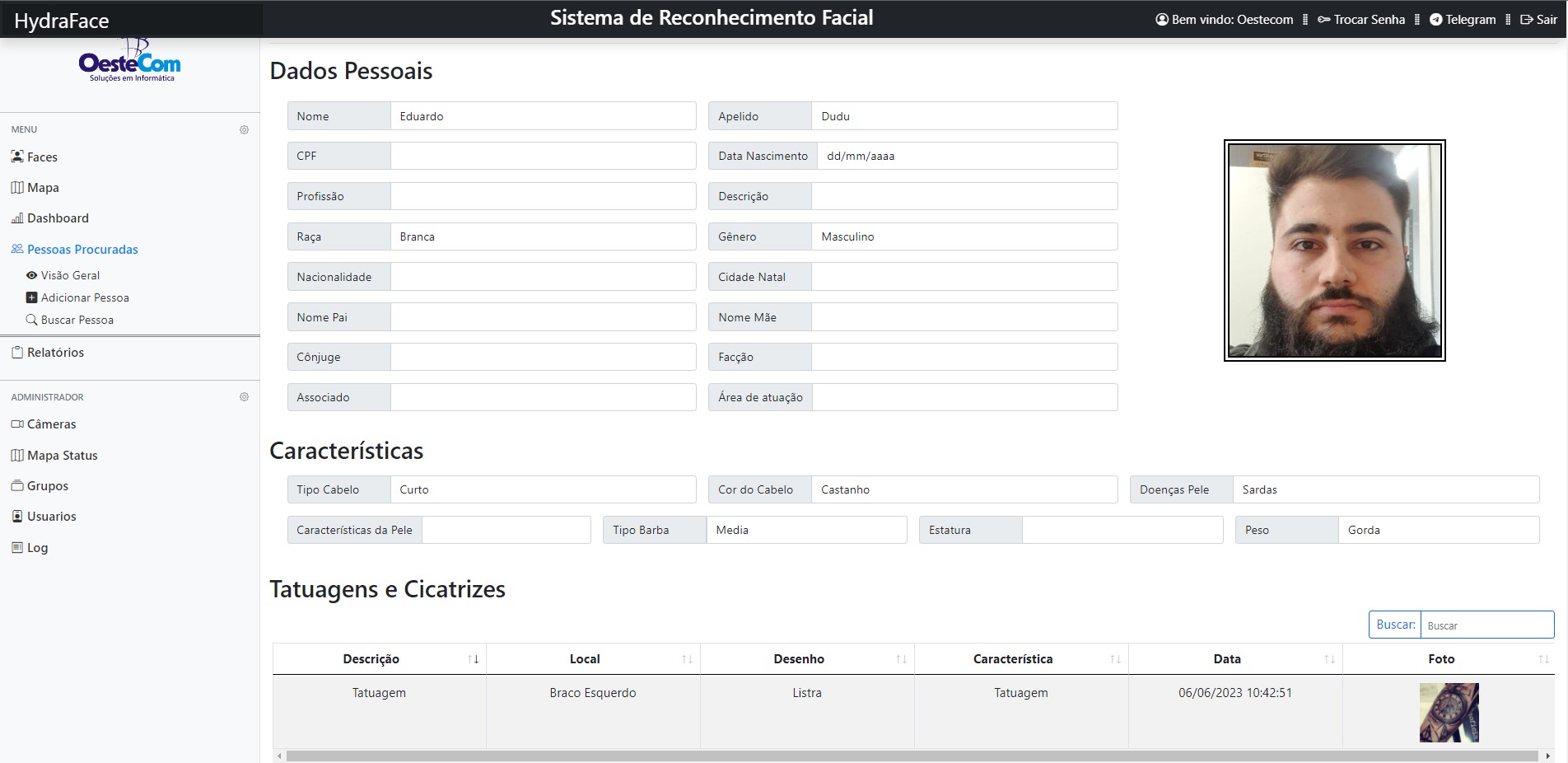This screenshot has height=763, width=1568.
Task: Click the Dashboard bar-chart icon
Action: coord(17,218)
